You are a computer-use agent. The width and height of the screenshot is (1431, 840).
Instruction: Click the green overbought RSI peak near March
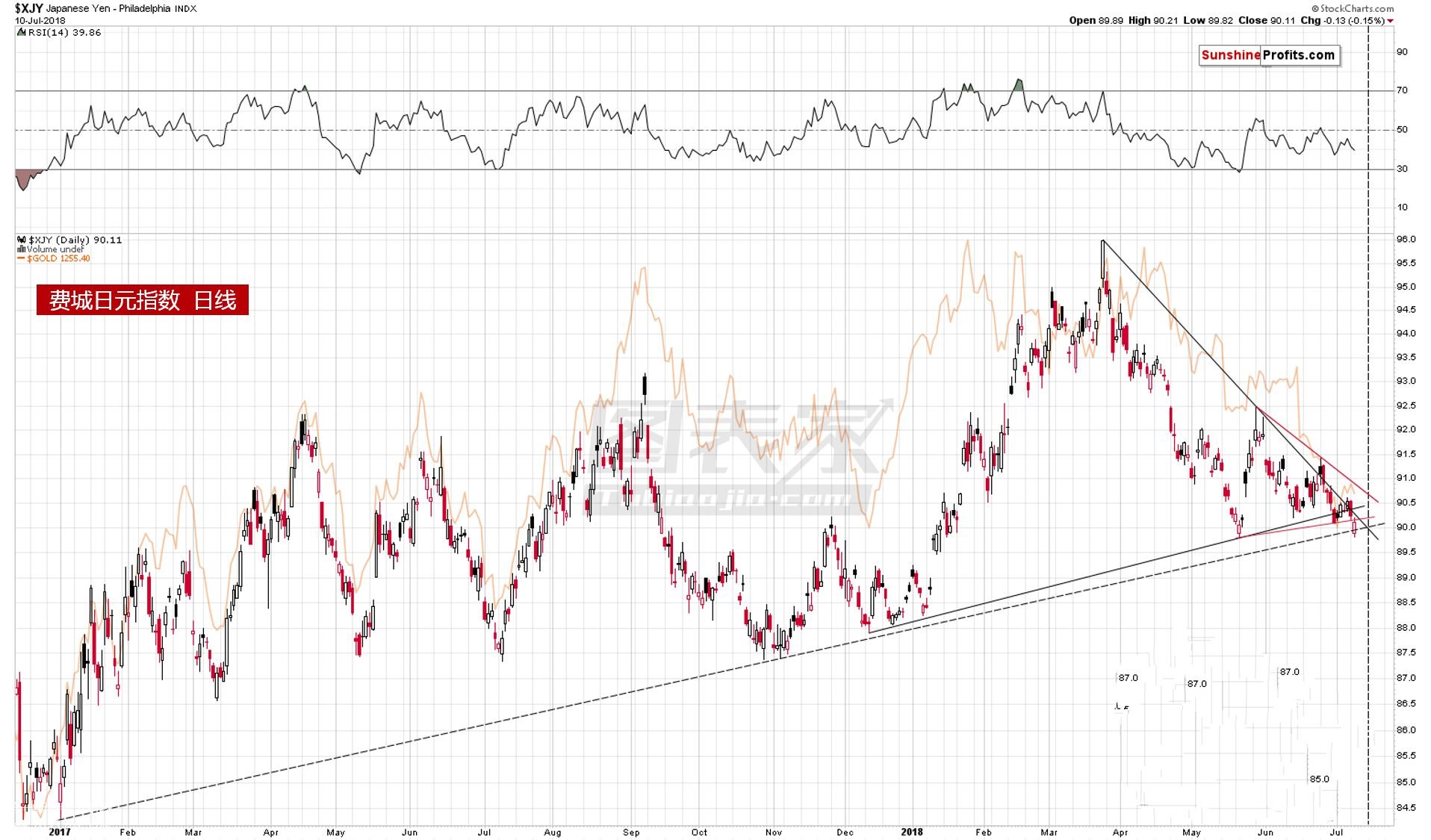(x=1017, y=84)
